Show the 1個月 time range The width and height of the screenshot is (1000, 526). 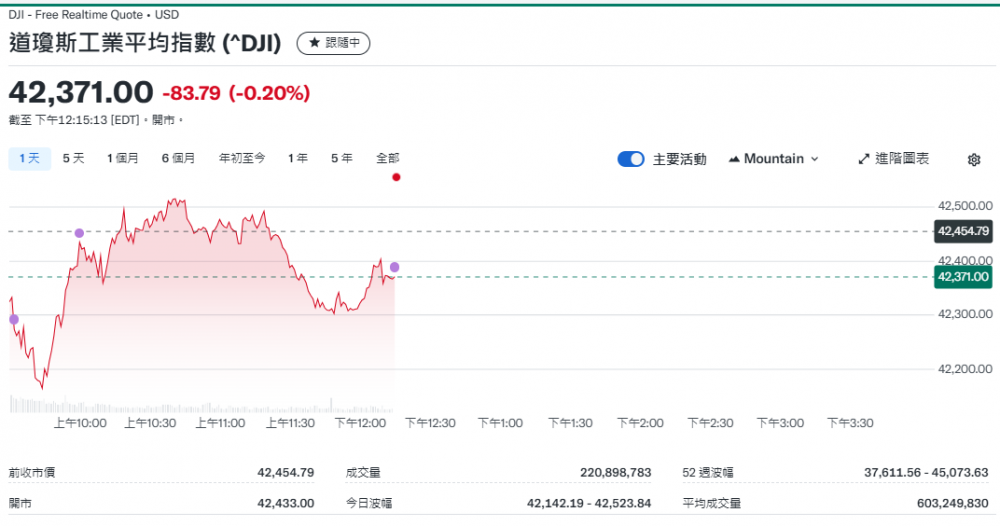(x=123, y=158)
